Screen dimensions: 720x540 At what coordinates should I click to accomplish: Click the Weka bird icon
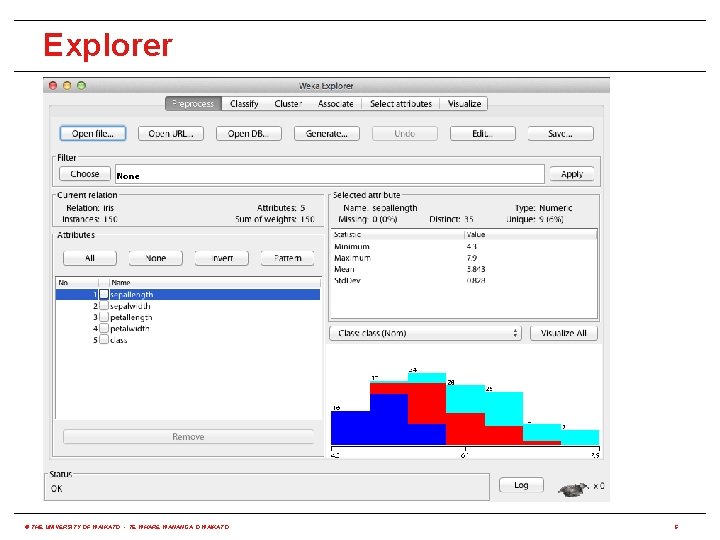click(573, 489)
